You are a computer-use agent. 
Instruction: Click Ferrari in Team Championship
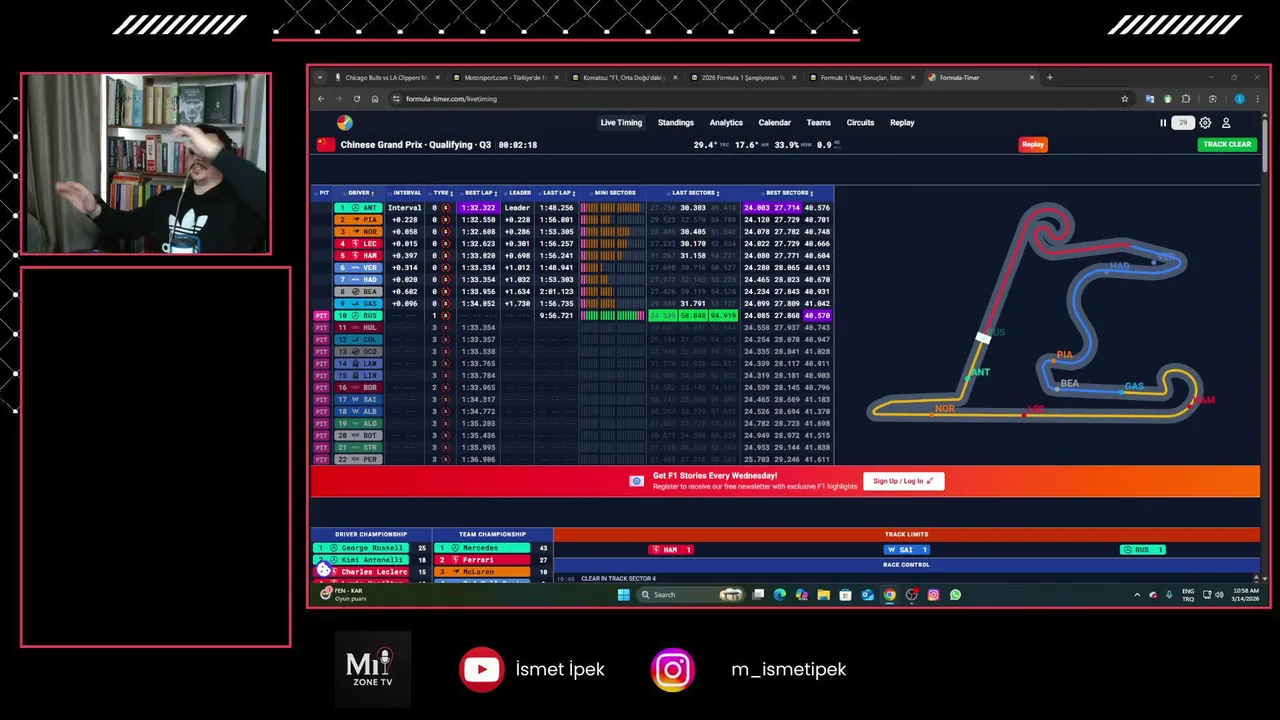[483, 560]
